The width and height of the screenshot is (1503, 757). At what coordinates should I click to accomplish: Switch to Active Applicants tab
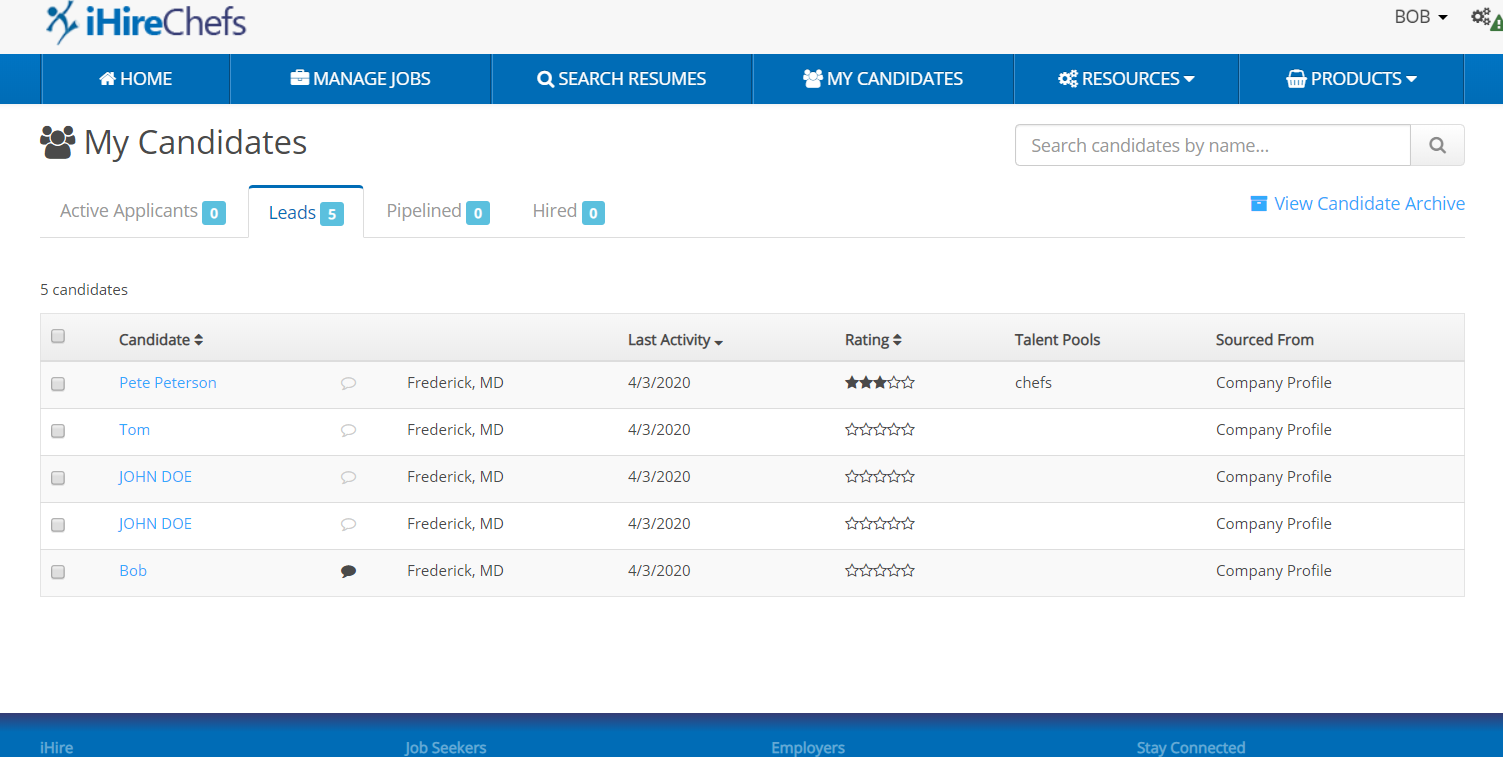pyautogui.click(x=143, y=211)
